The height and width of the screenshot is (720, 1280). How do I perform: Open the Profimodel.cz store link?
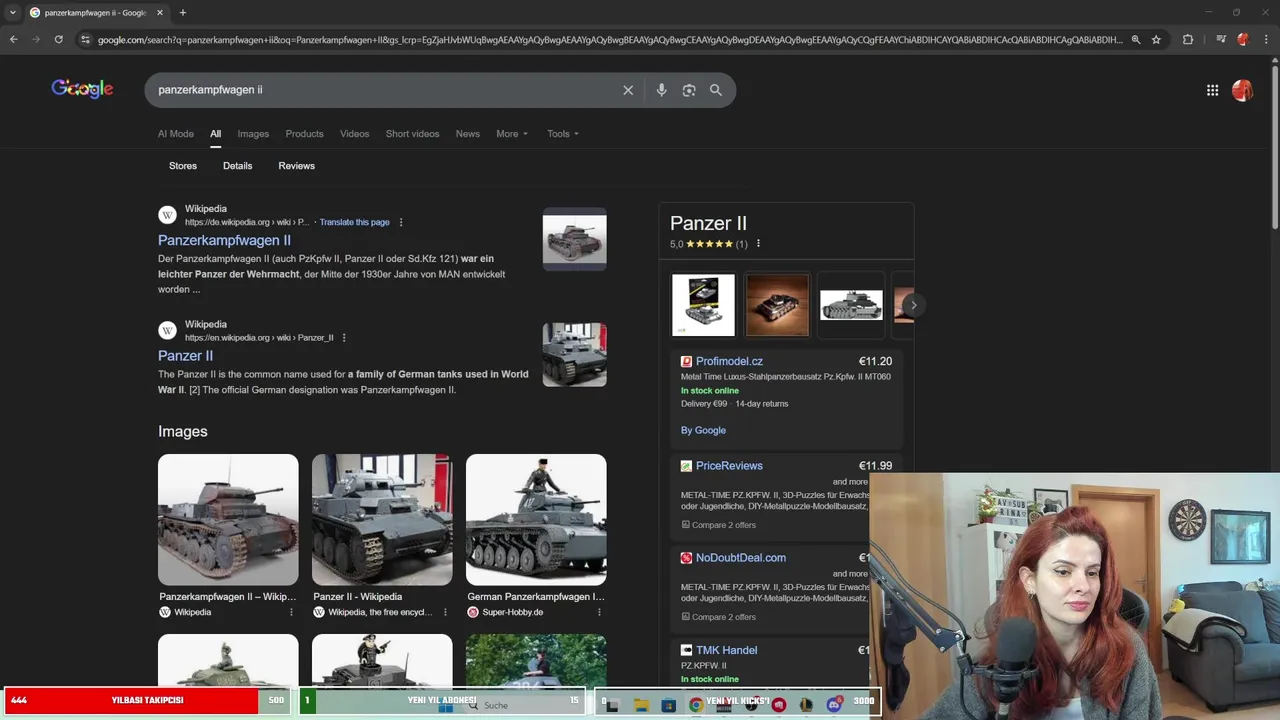729,361
